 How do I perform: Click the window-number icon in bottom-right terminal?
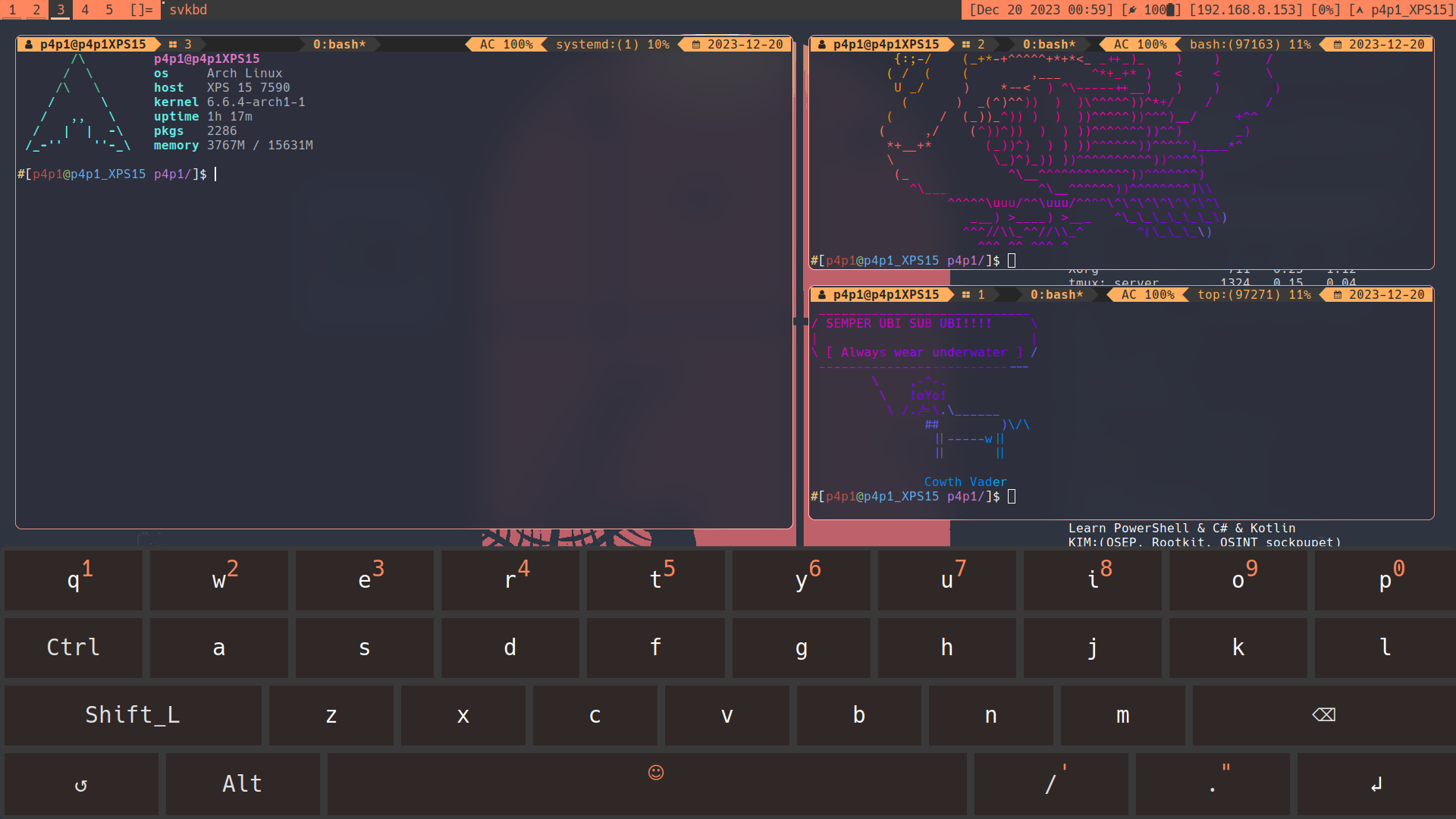coord(966,295)
